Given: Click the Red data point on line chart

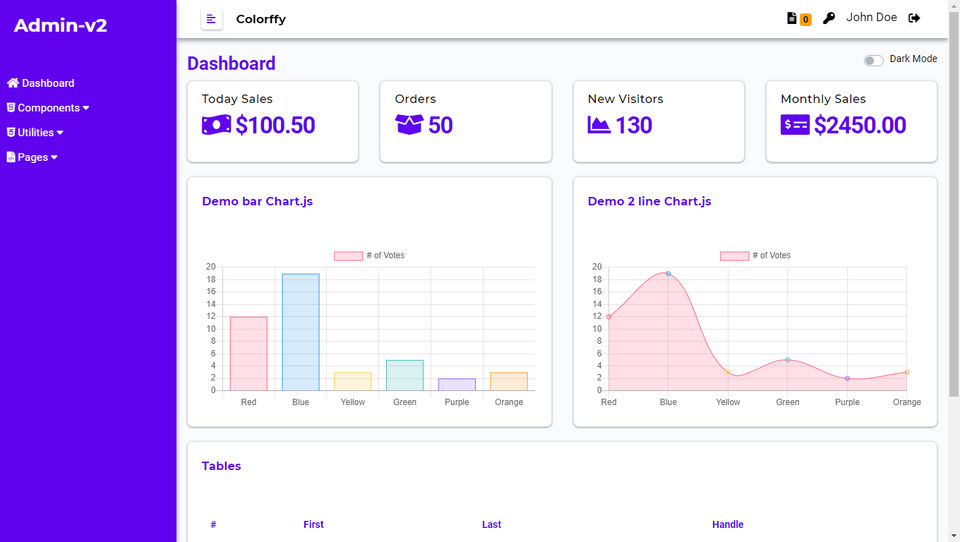Looking at the screenshot, I should pyautogui.click(x=609, y=317).
